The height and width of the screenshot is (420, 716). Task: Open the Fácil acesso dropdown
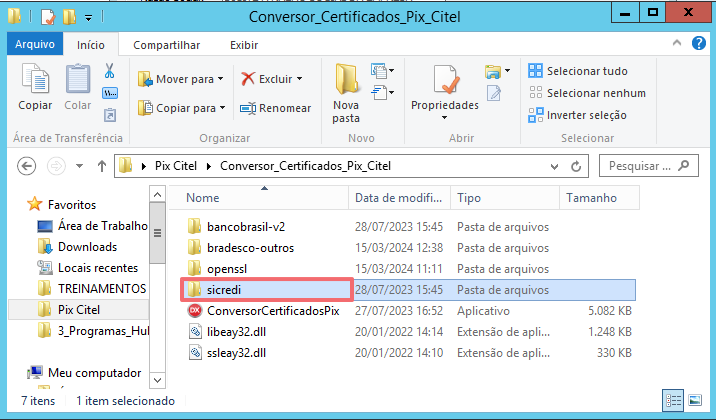pyautogui.click(x=383, y=93)
